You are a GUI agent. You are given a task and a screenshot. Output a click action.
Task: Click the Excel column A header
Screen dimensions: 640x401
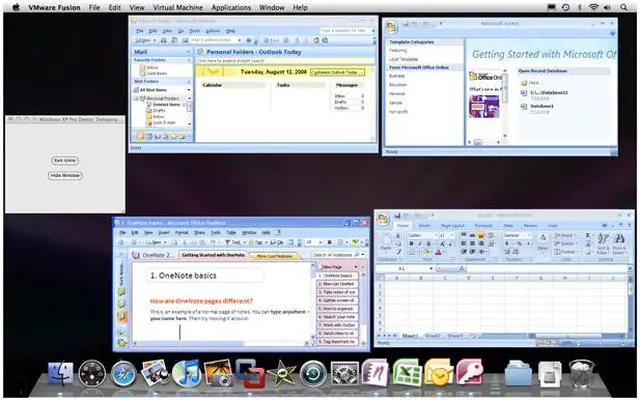[x=396, y=278]
